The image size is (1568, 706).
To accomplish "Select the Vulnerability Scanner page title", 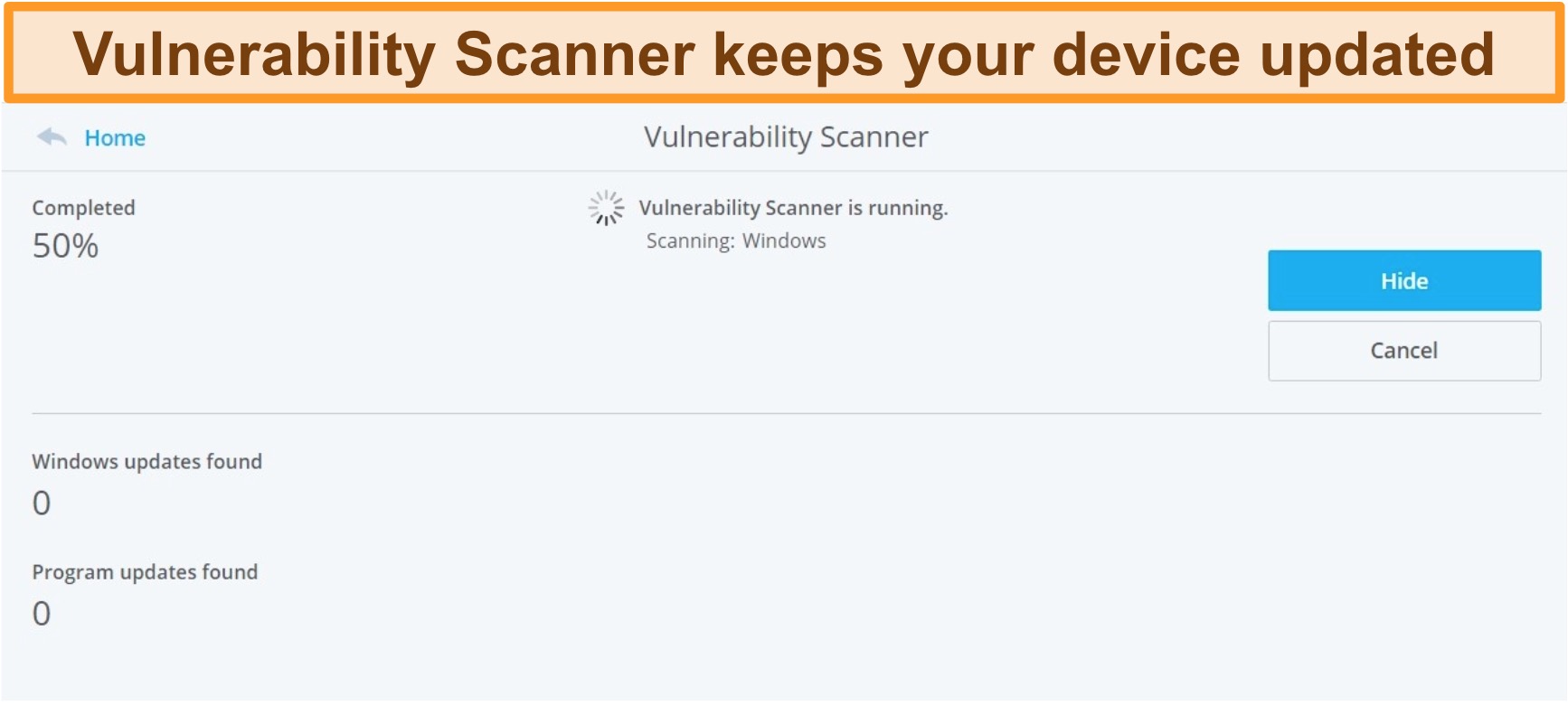I will pos(786,137).
